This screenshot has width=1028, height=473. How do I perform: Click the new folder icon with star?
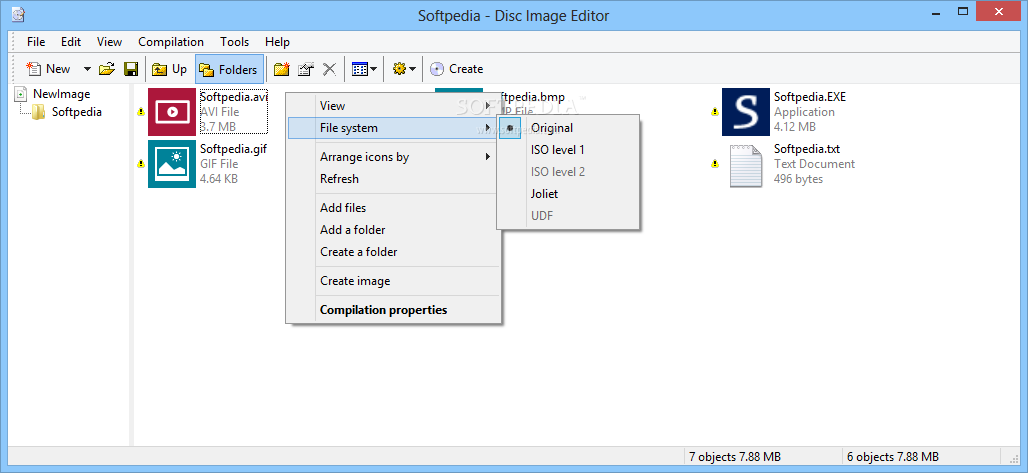tap(282, 69)
